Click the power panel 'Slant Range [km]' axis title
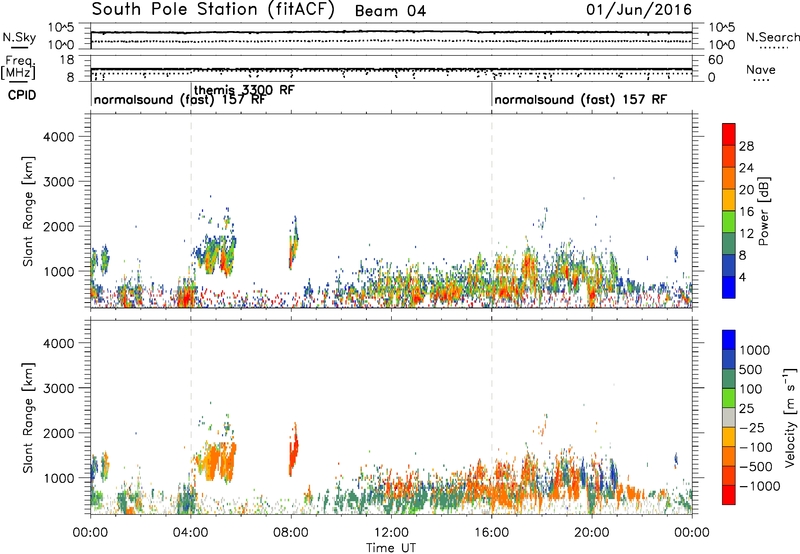This screenshot has height=554, width=800. pos(28,211)
